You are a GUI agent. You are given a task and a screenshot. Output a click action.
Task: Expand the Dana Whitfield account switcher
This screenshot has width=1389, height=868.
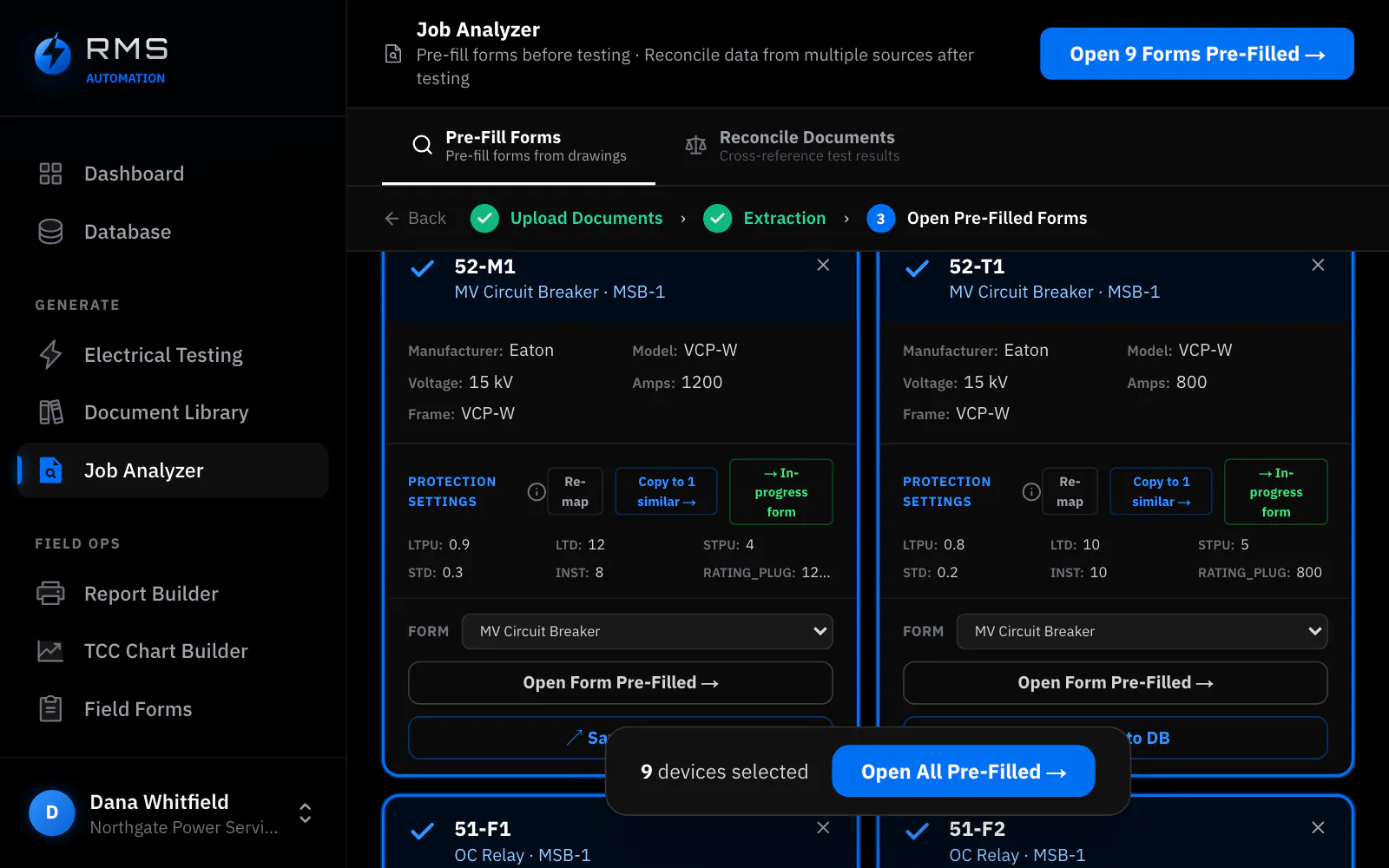[306, 813]
